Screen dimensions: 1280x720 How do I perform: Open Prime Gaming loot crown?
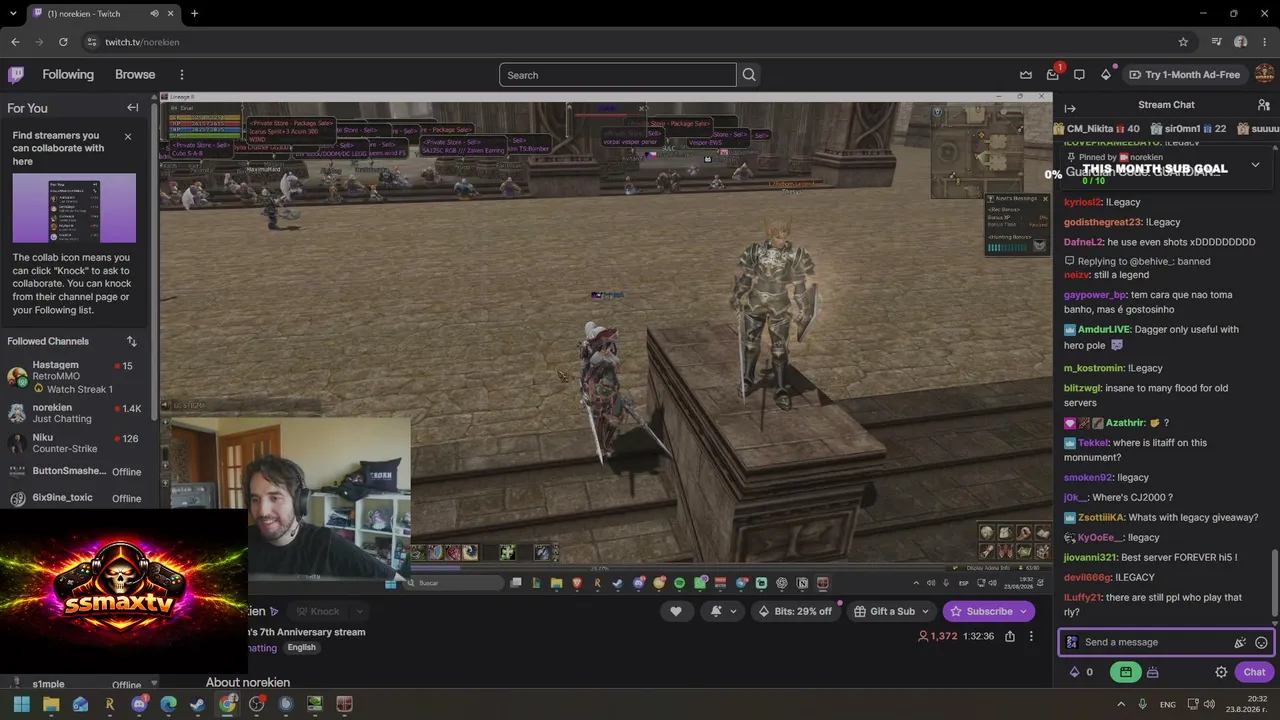(1026, 75)
